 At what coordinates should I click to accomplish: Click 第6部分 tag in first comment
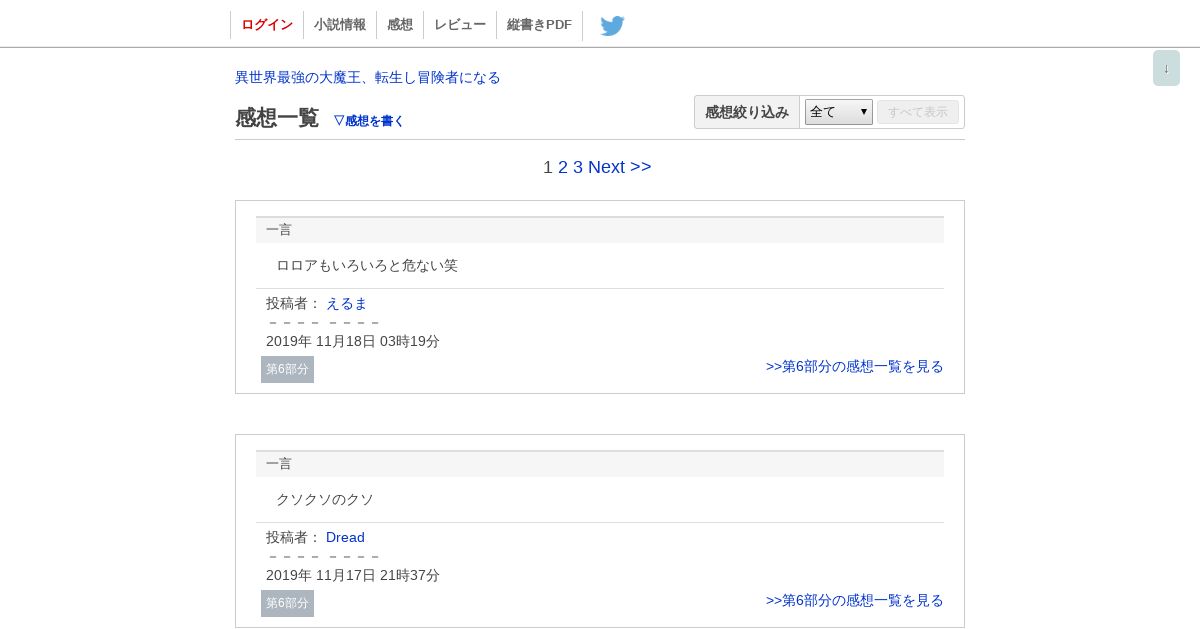pos(287,369)
